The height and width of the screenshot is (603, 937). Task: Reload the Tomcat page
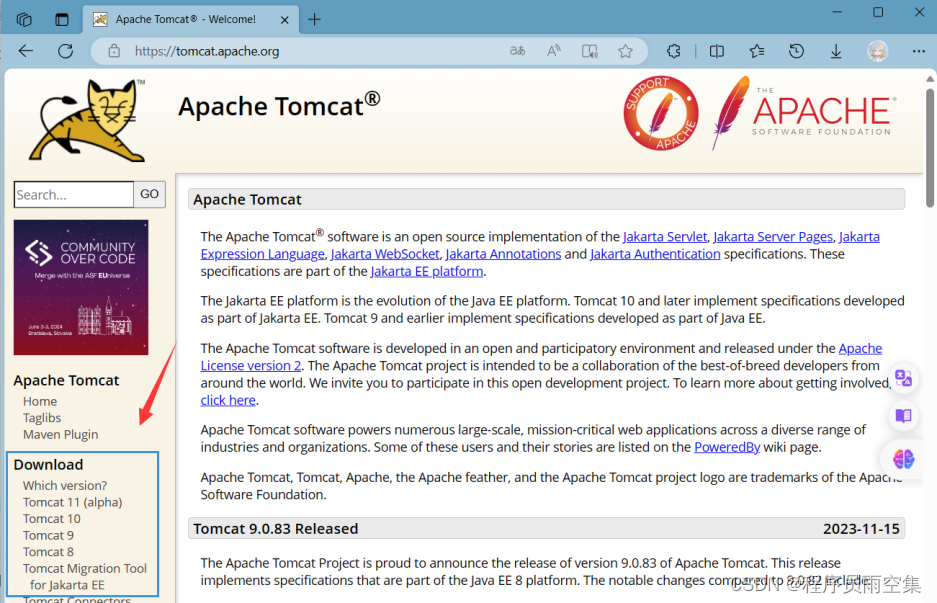(x=66, y=51)
